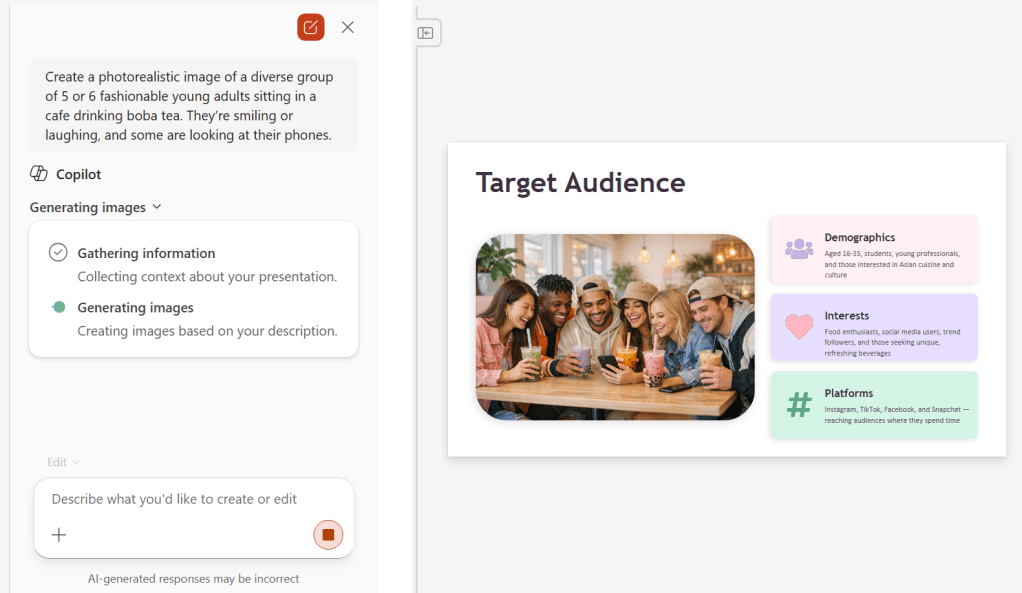
Task: Collapse the side panel toggle icon
Action: tap(426, 33)
